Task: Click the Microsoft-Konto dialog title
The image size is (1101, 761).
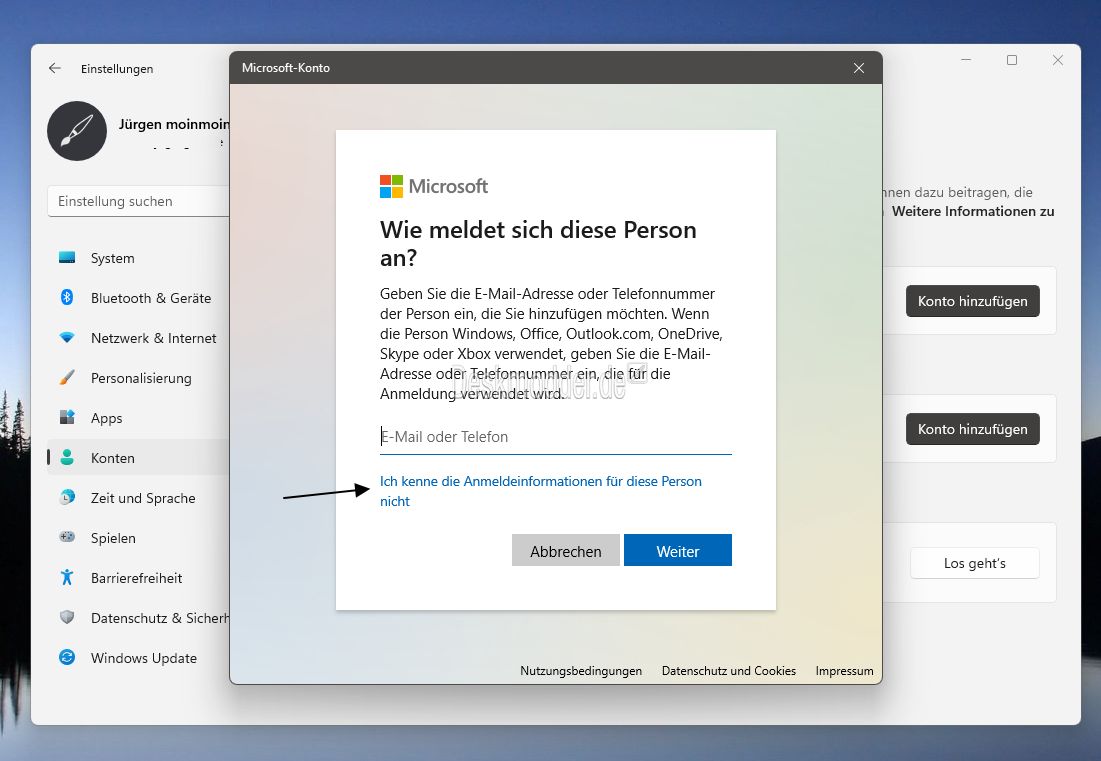Action: pos(286,68)
